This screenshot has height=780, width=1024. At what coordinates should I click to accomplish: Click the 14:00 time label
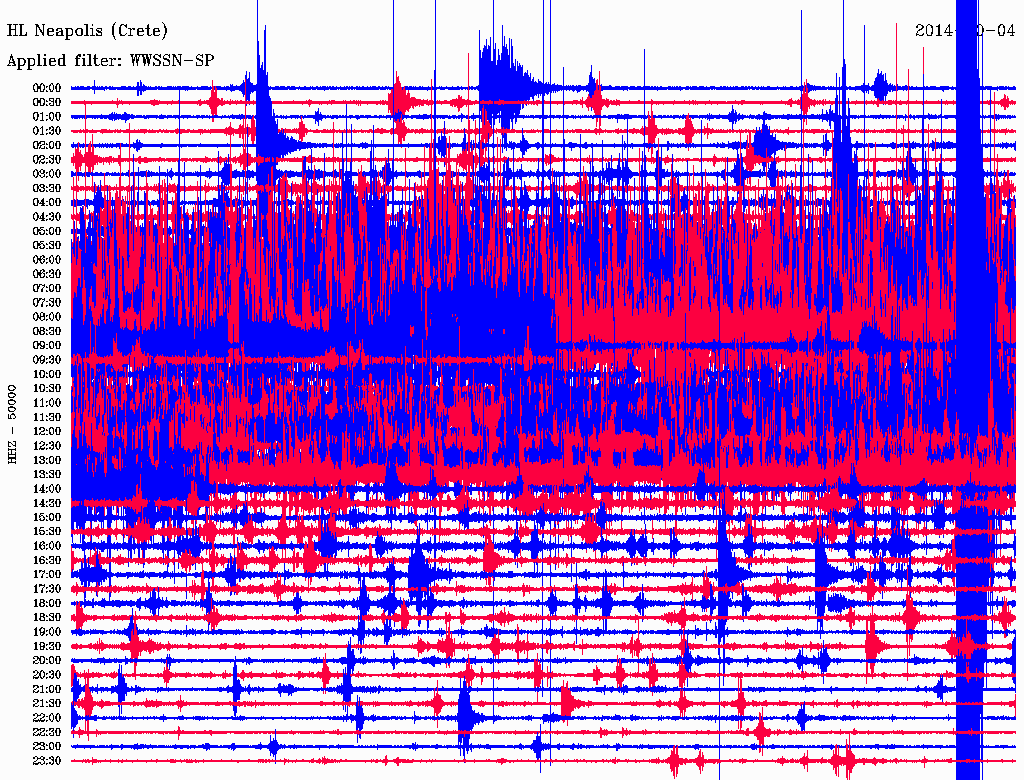[47, 489]
